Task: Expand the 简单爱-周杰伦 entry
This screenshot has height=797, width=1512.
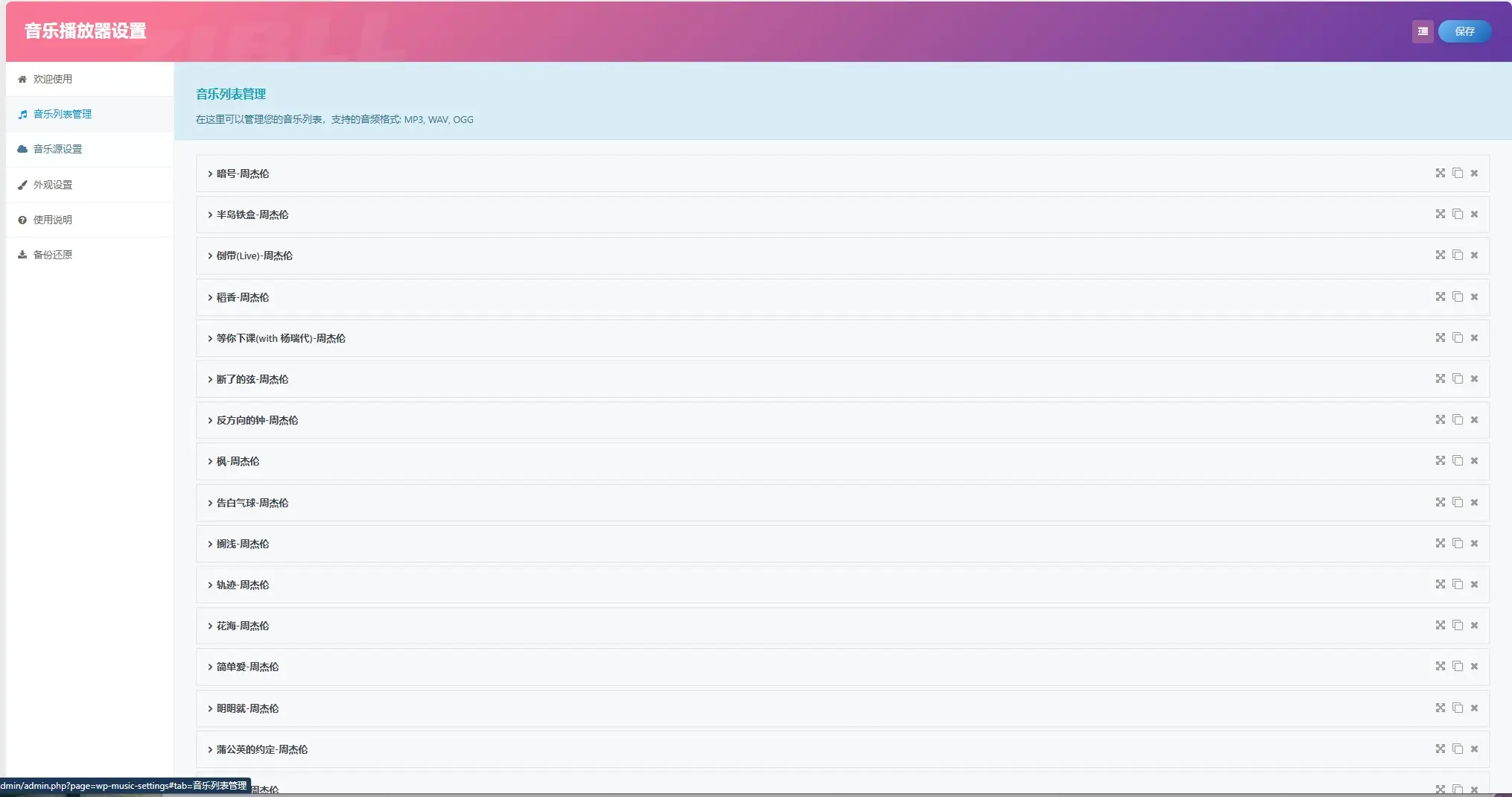Action: tap(247, 667)
